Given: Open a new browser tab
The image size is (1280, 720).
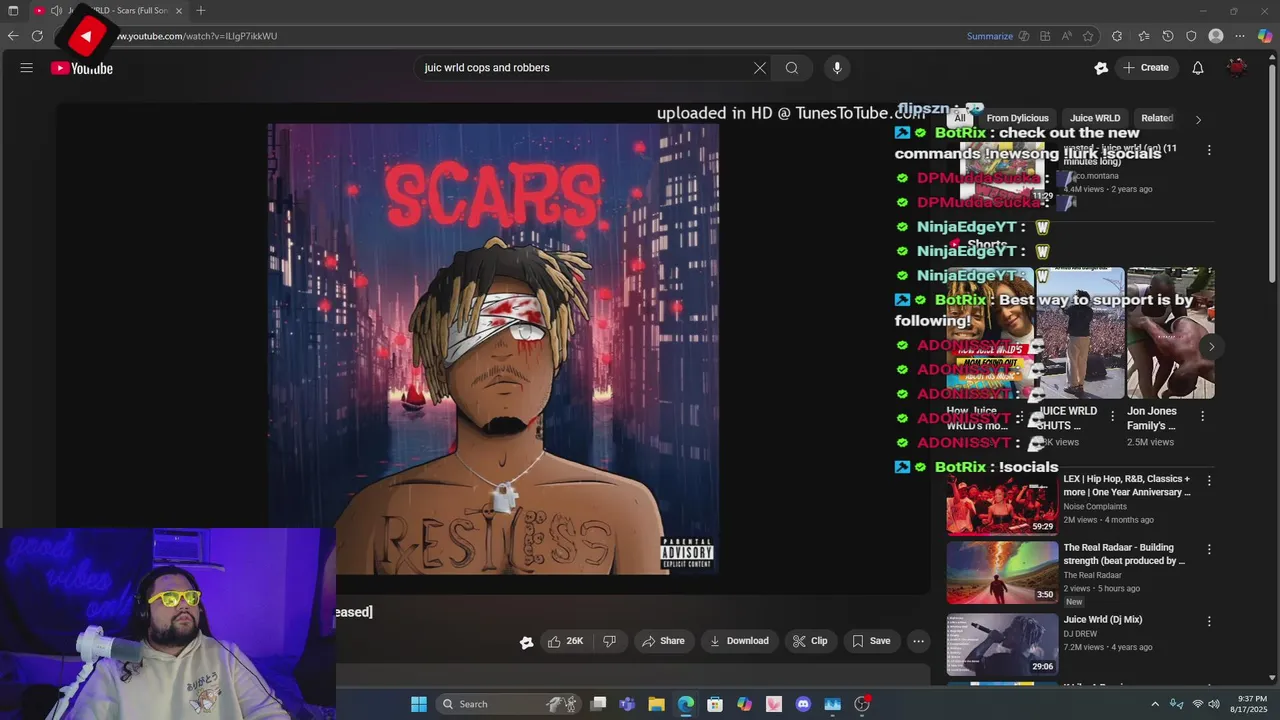Looking at the screenshot, I should (201, 10).
